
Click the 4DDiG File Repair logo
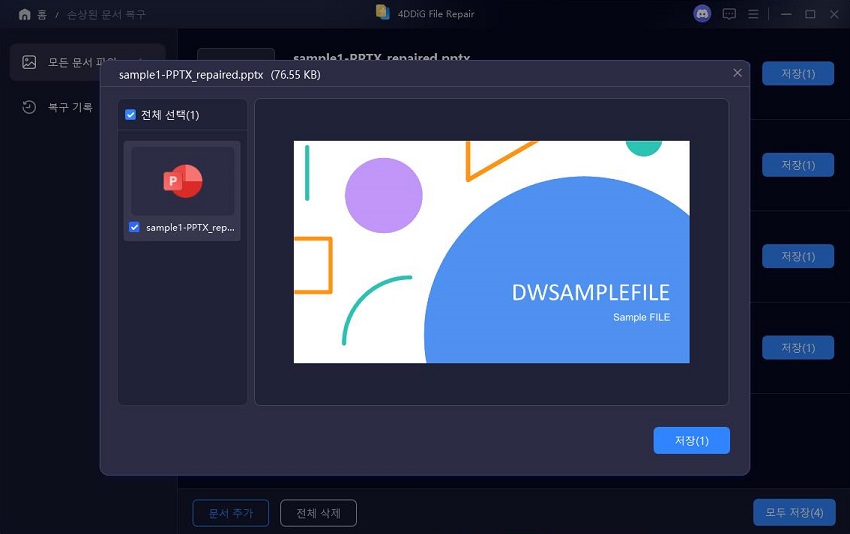[383, 13]
